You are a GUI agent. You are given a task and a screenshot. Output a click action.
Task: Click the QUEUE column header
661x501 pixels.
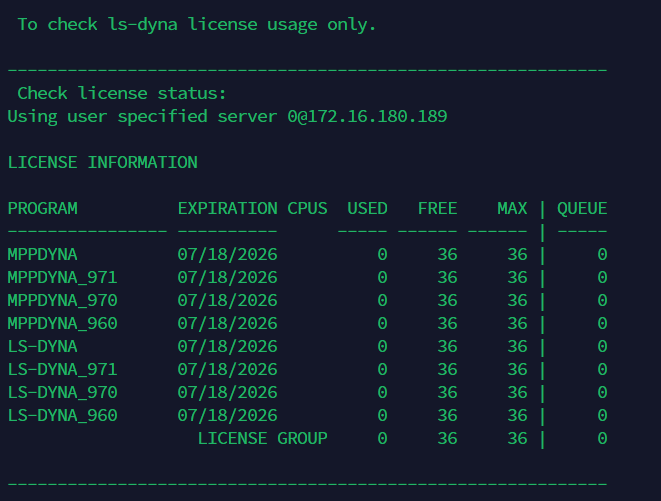tap(582, 208)
